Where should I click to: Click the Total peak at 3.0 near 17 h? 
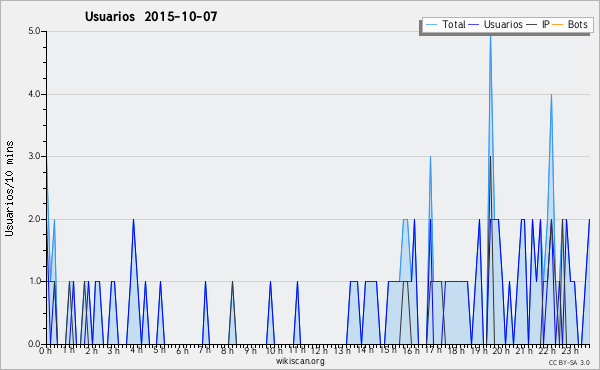[430, 157]
